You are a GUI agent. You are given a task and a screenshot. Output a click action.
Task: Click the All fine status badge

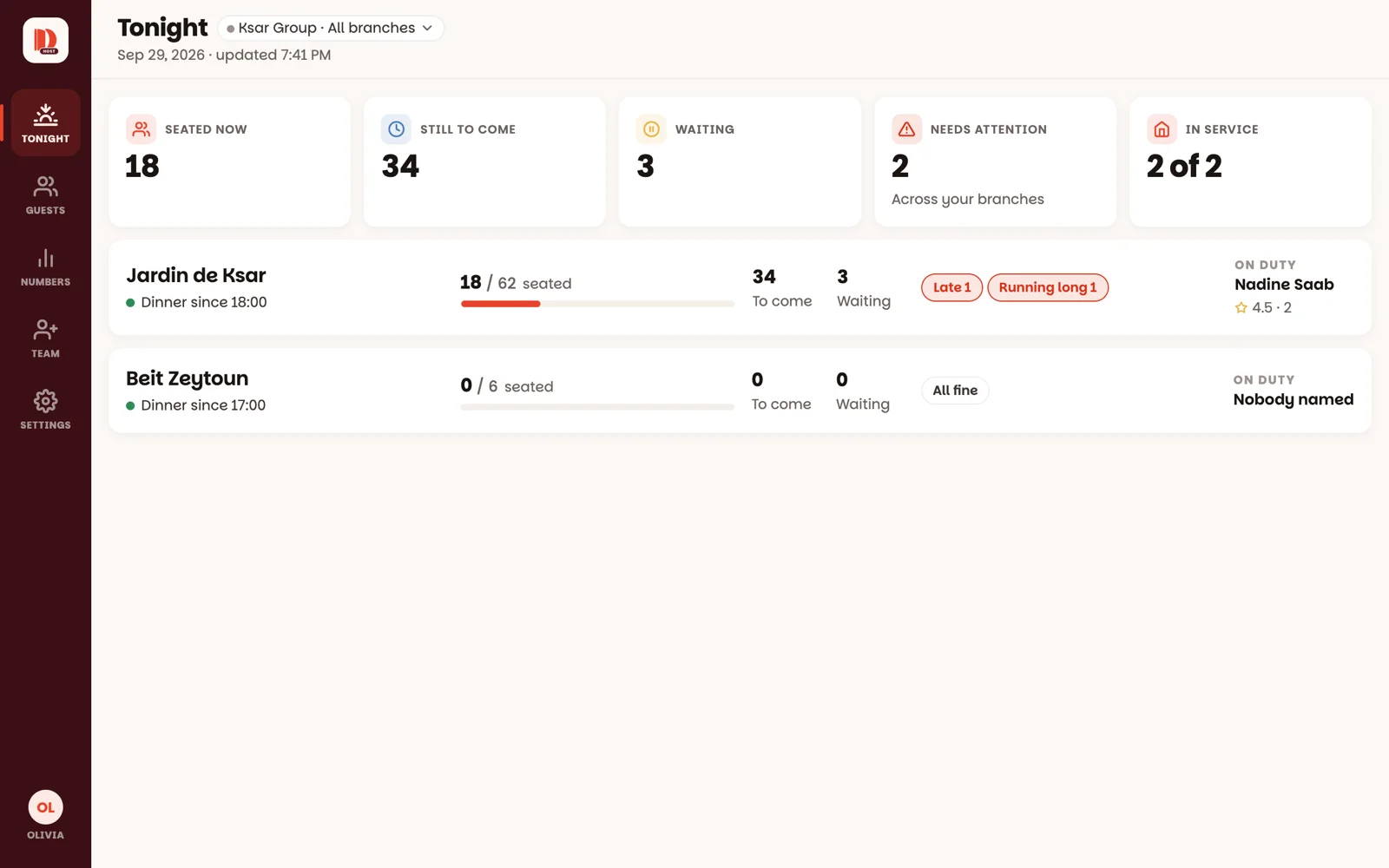click(x=955, y=391)
